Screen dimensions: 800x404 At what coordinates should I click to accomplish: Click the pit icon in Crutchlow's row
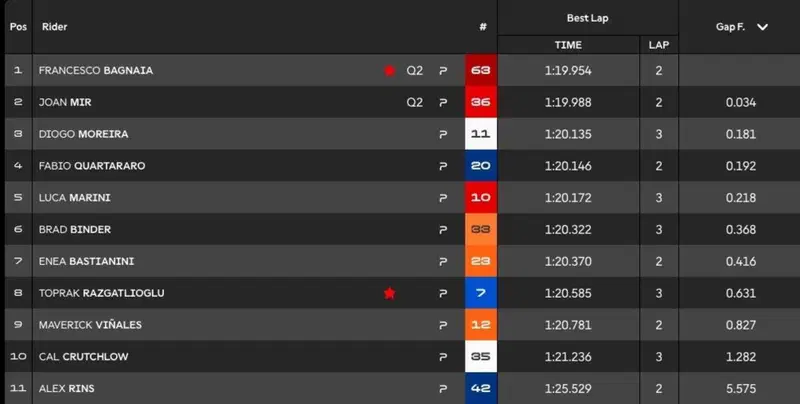tap(443, 357)
